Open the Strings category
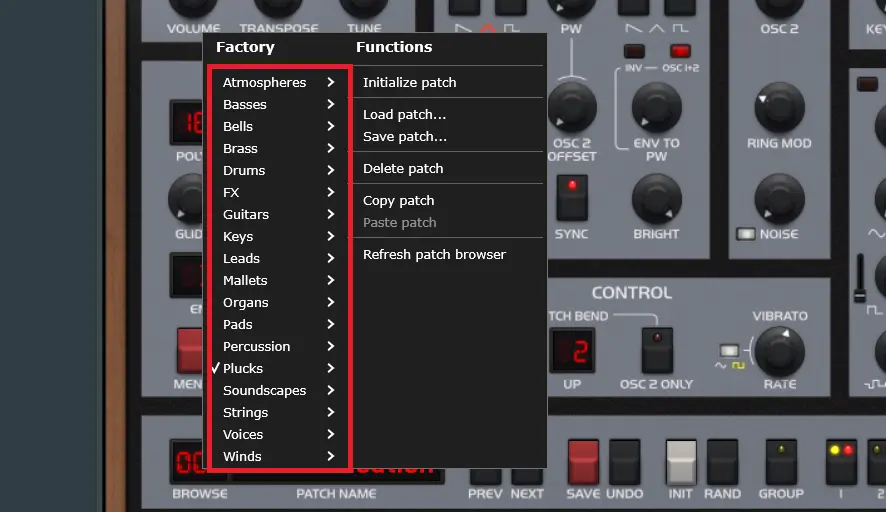 (279, 413)
